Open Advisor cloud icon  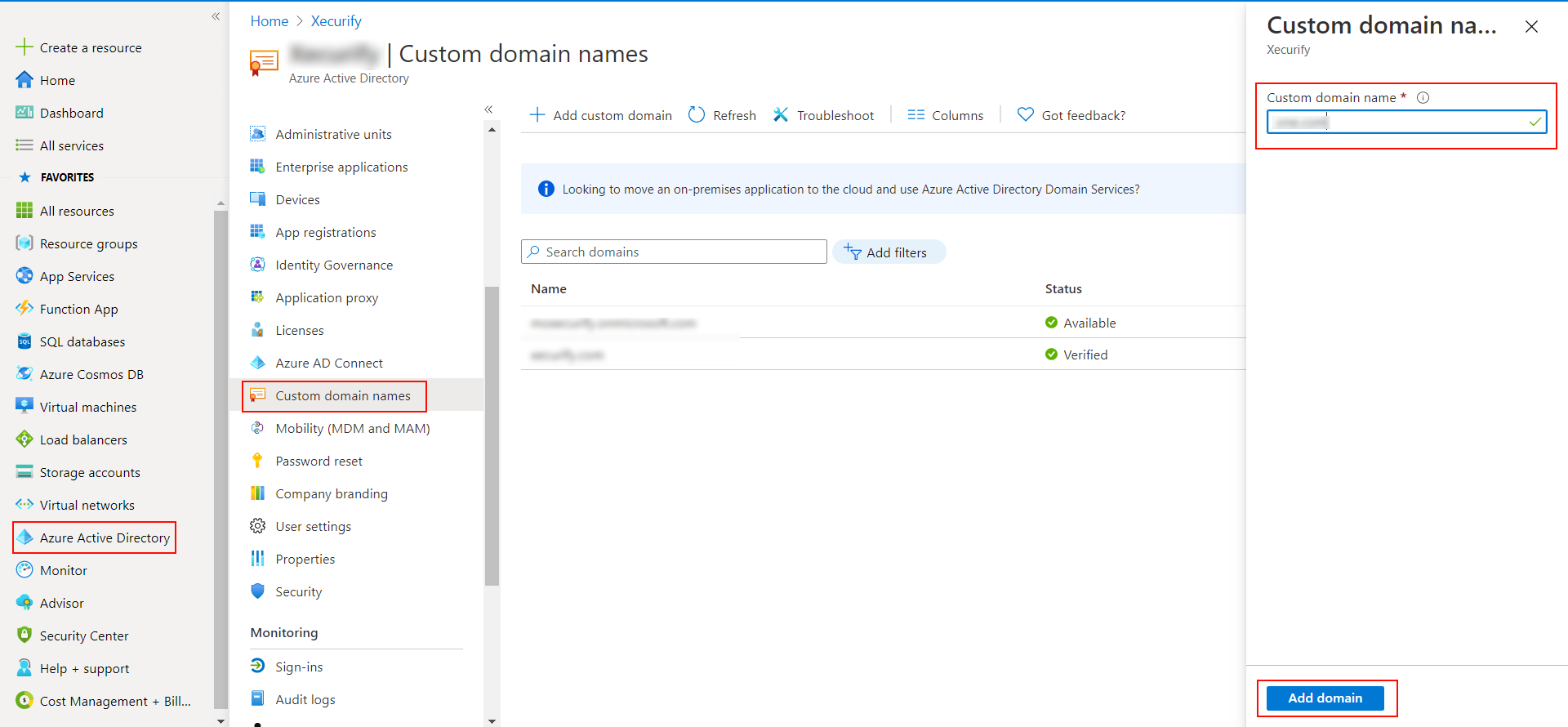pos(24,603)
